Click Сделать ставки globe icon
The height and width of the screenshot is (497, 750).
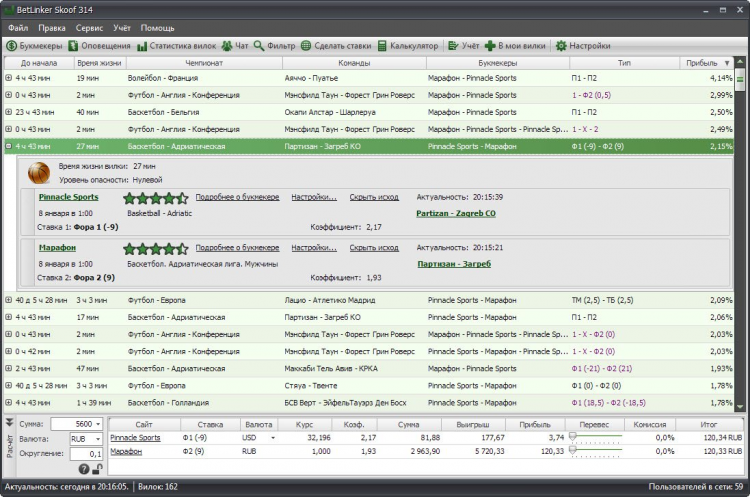tap(306, 46)
